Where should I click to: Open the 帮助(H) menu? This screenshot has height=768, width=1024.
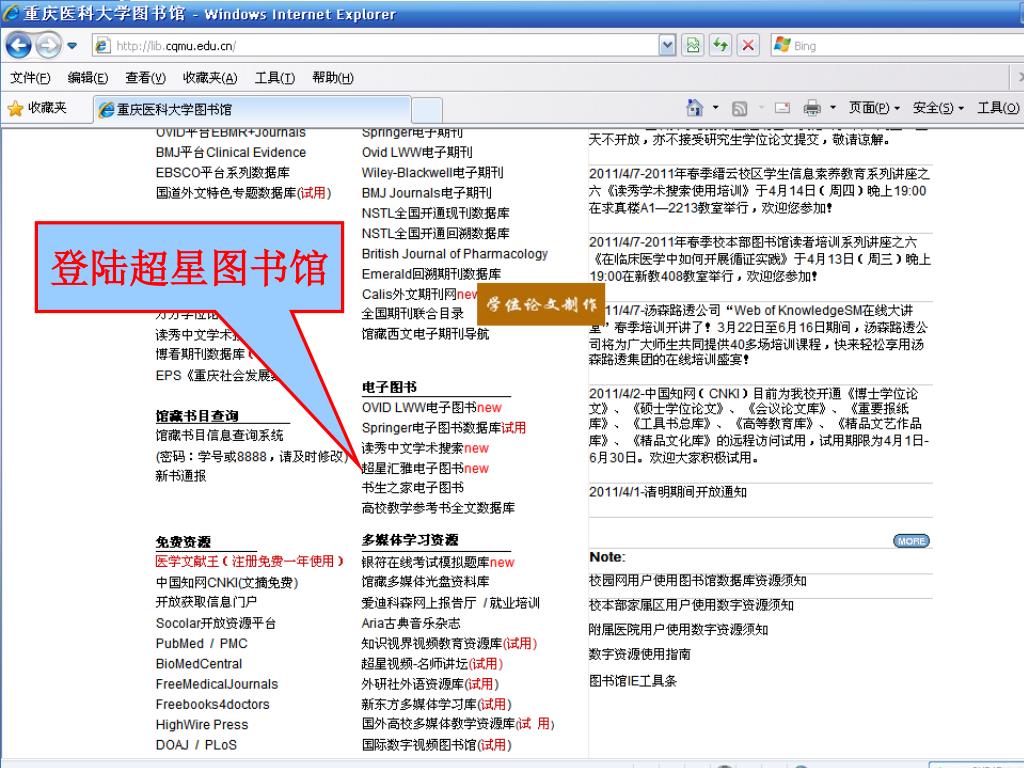332,78
